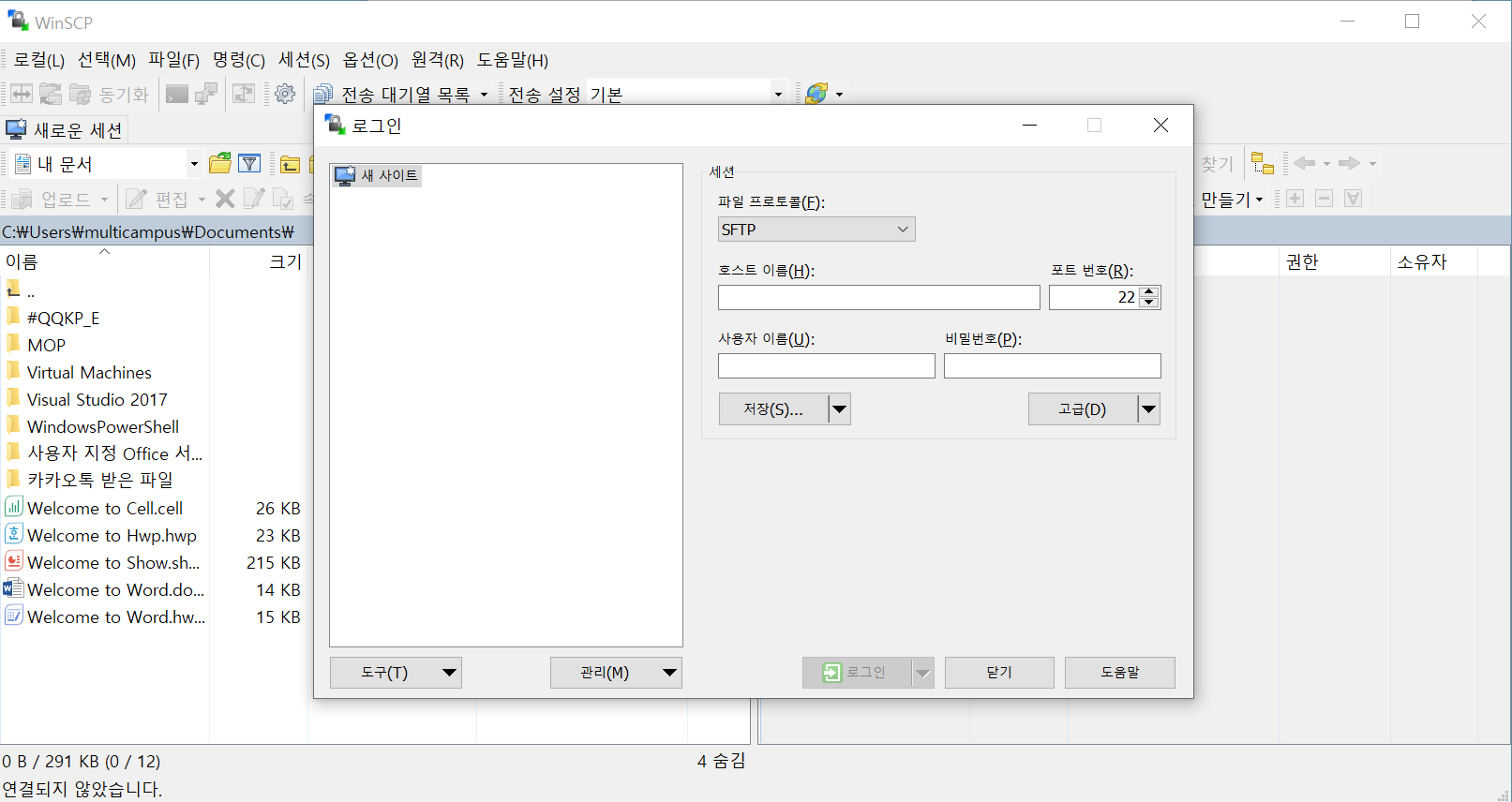Image resolution: width=1512 pixels, height=802 pixels.
Task: Select the WindowsPowerShell folder
Action: pos(103,427)
